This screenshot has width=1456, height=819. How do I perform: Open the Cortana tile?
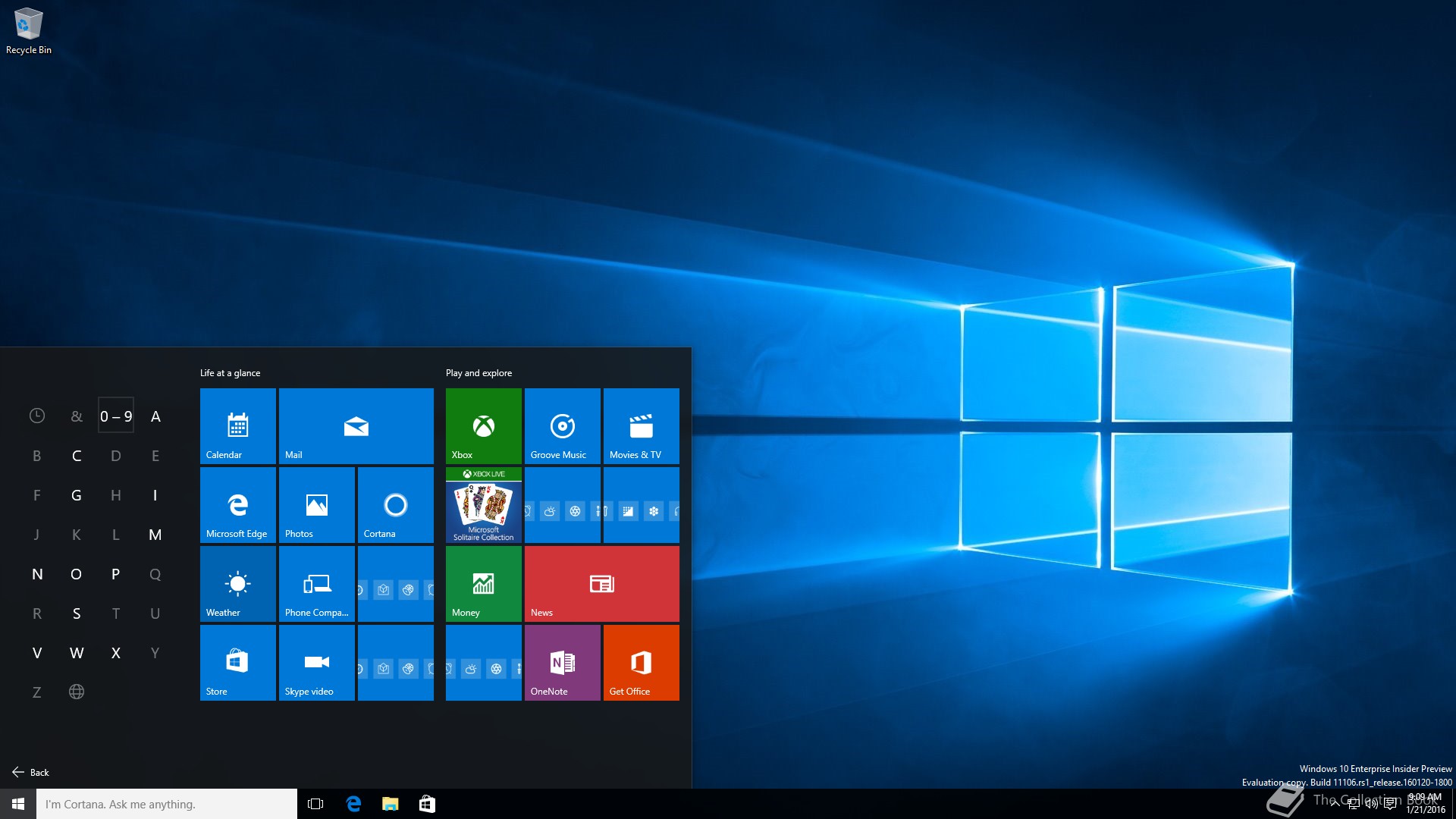(x=395, y=504)
